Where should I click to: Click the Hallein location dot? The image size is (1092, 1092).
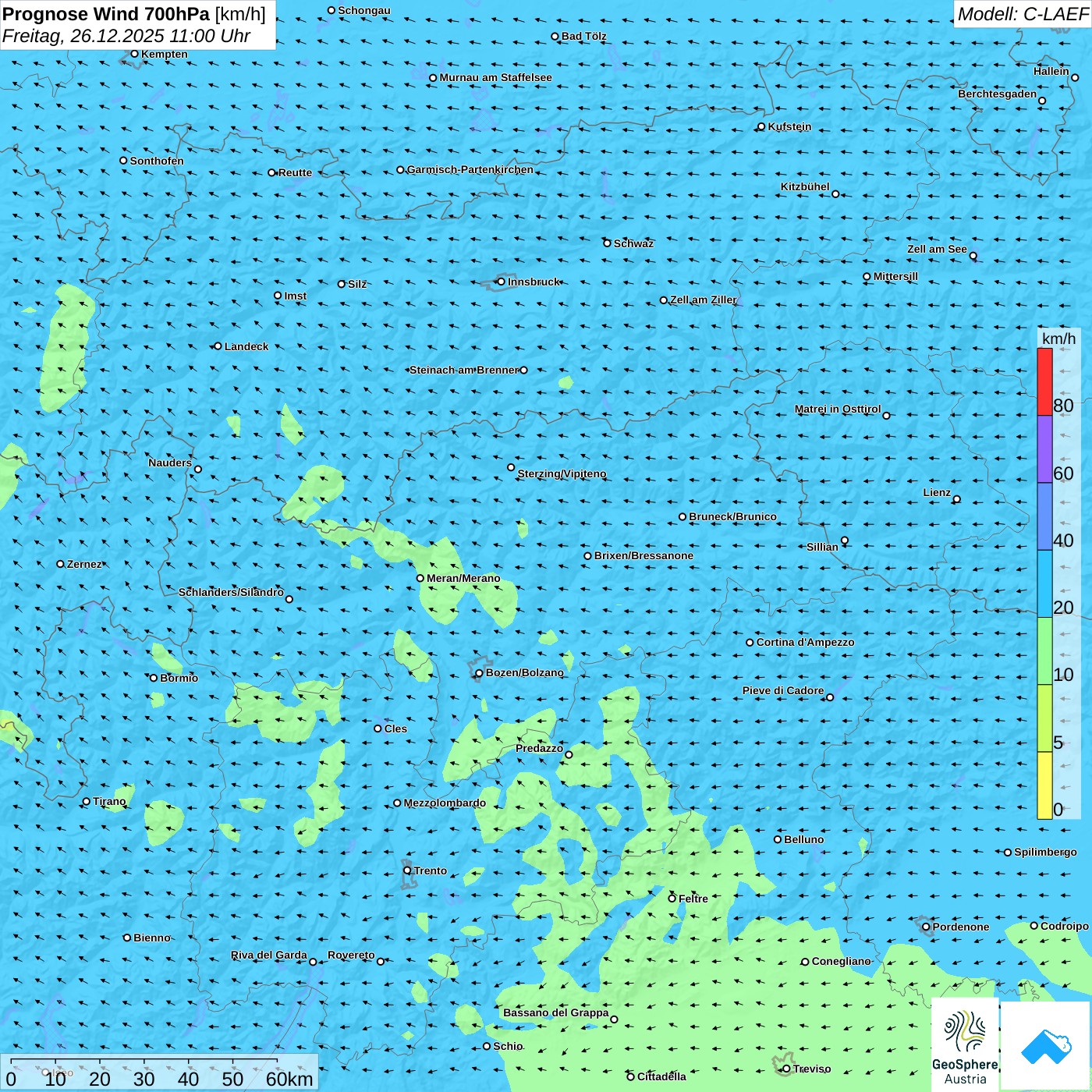pyautogui.click(x=1075, y=77)
